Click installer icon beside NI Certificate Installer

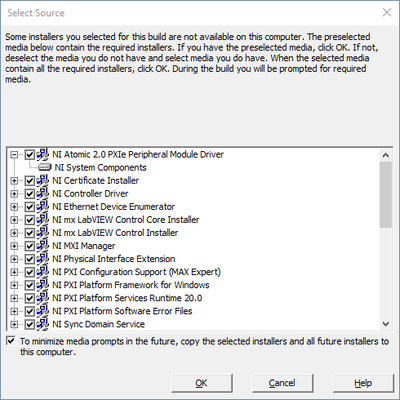pyautogui.click(x=43, y=180)
